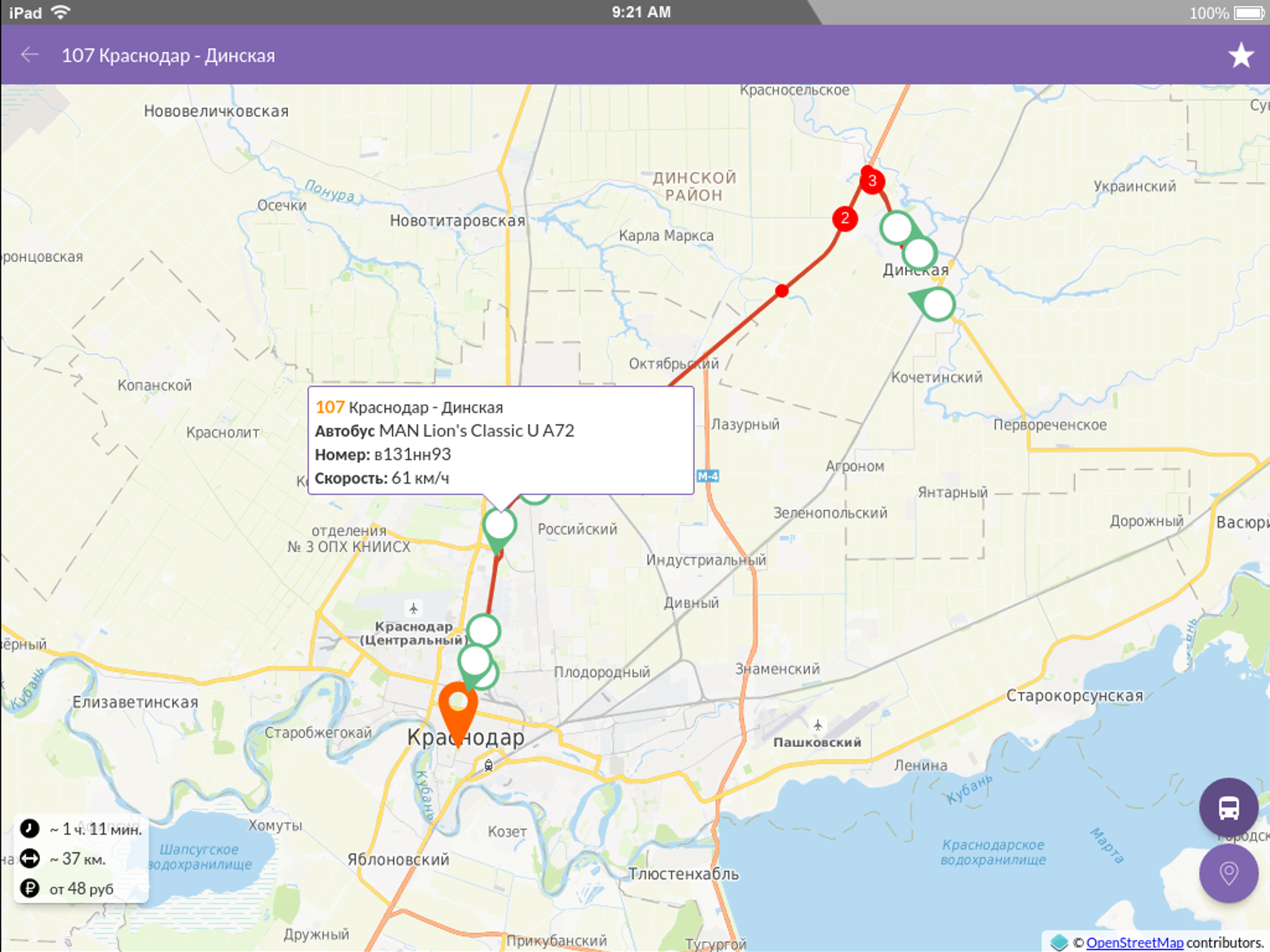This screenshot has width=1270, height=952.
Task: Tap the '~ 1 ч. 11 мин.' duration text
Action: [x=96, y=829]
